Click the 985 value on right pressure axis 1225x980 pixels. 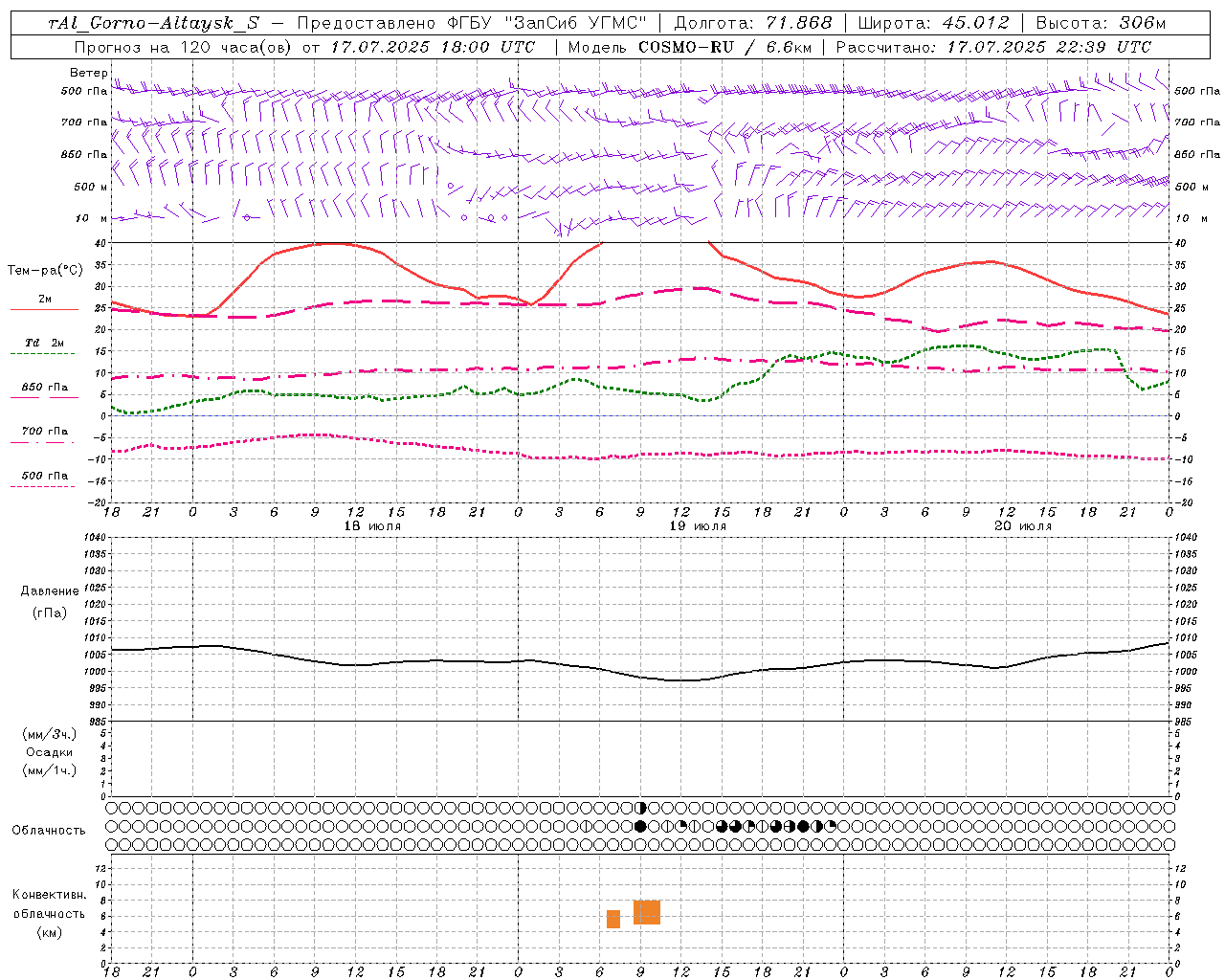[x=1184, y=722]
